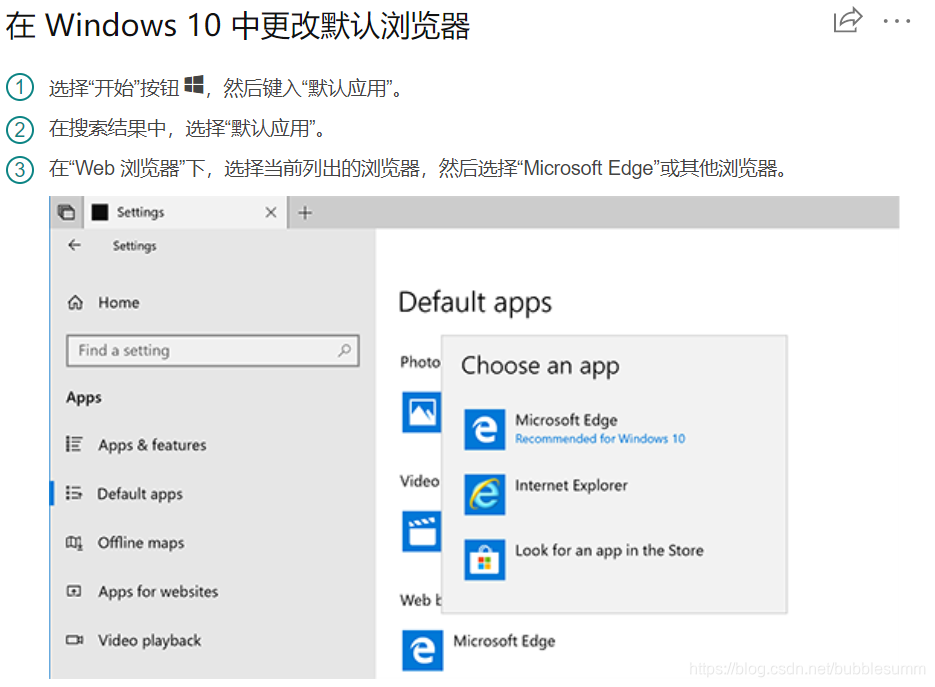935x687 pixels.
Task: Click the black Settings tab favicon
Action: [x=100, y=212]
